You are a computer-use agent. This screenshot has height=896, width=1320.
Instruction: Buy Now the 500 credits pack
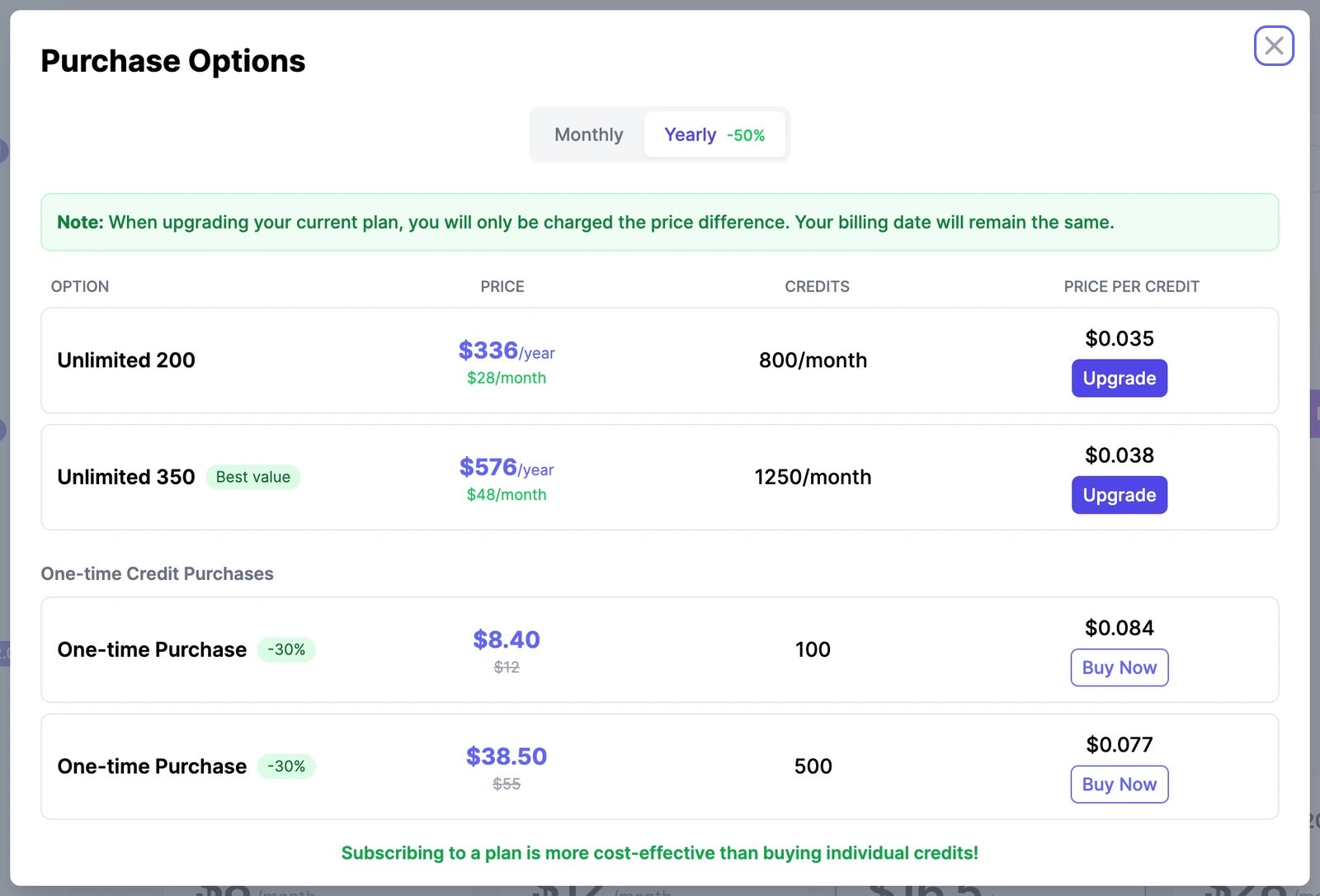tap(1119, 785)
